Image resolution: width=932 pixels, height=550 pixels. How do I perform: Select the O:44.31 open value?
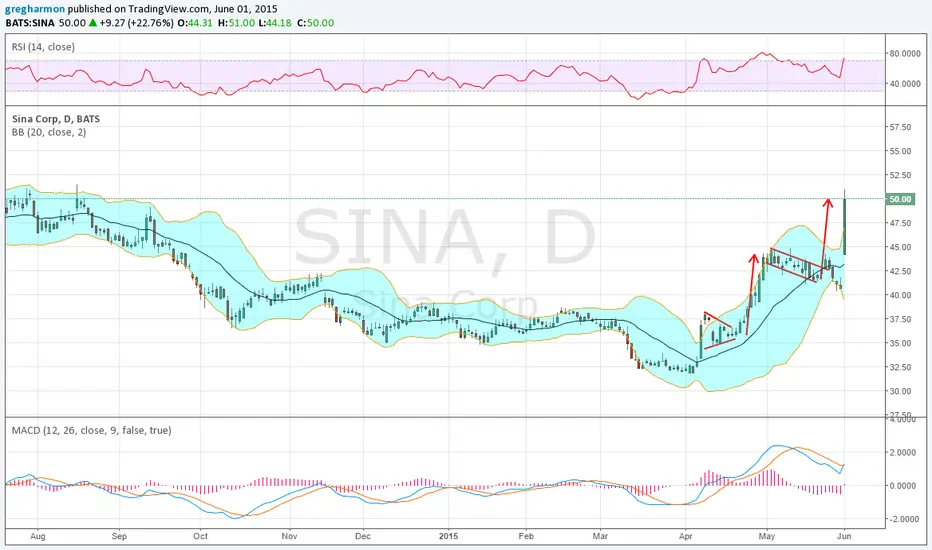click(x=196, y=23)
